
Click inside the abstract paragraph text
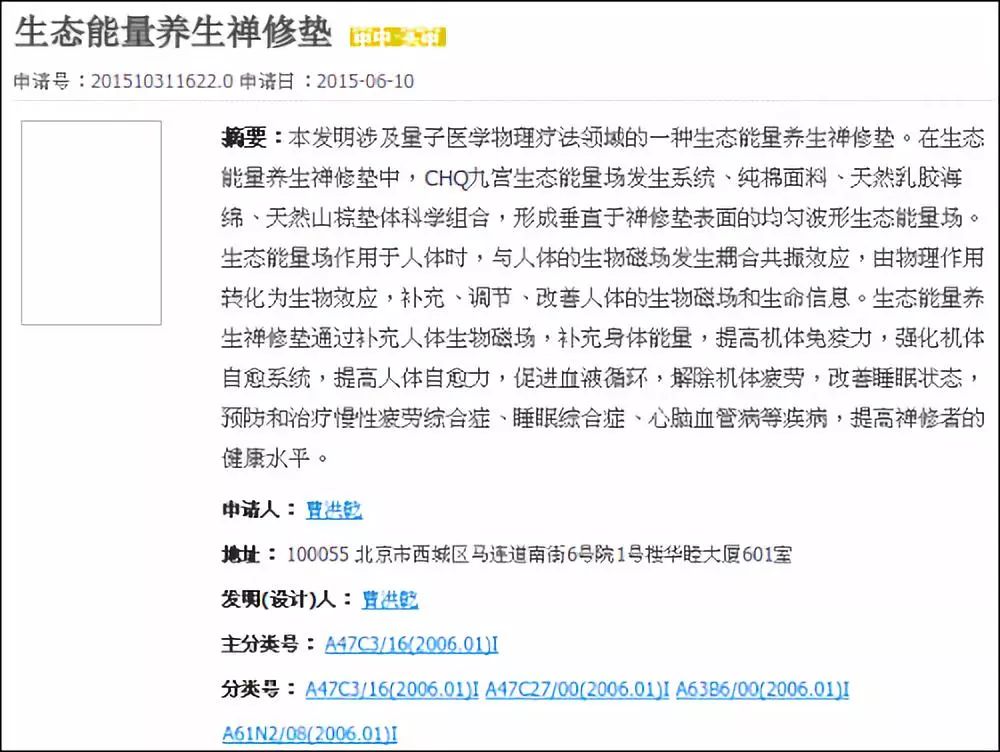[600, 298]
